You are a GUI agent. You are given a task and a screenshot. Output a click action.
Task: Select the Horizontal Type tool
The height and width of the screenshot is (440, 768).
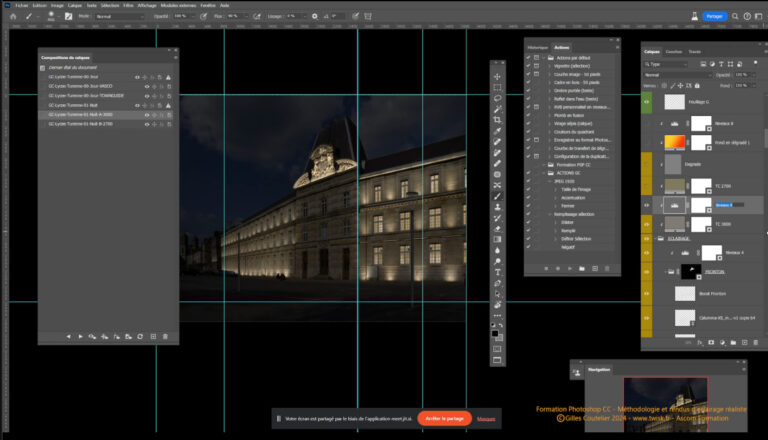coord(497,272)
